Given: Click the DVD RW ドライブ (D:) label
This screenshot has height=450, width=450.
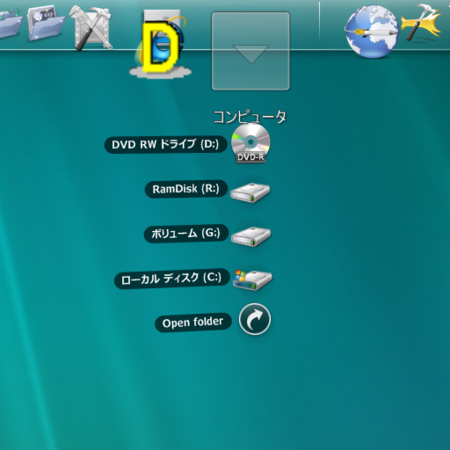Looking at the screenshot, I should tap(166, 145).
